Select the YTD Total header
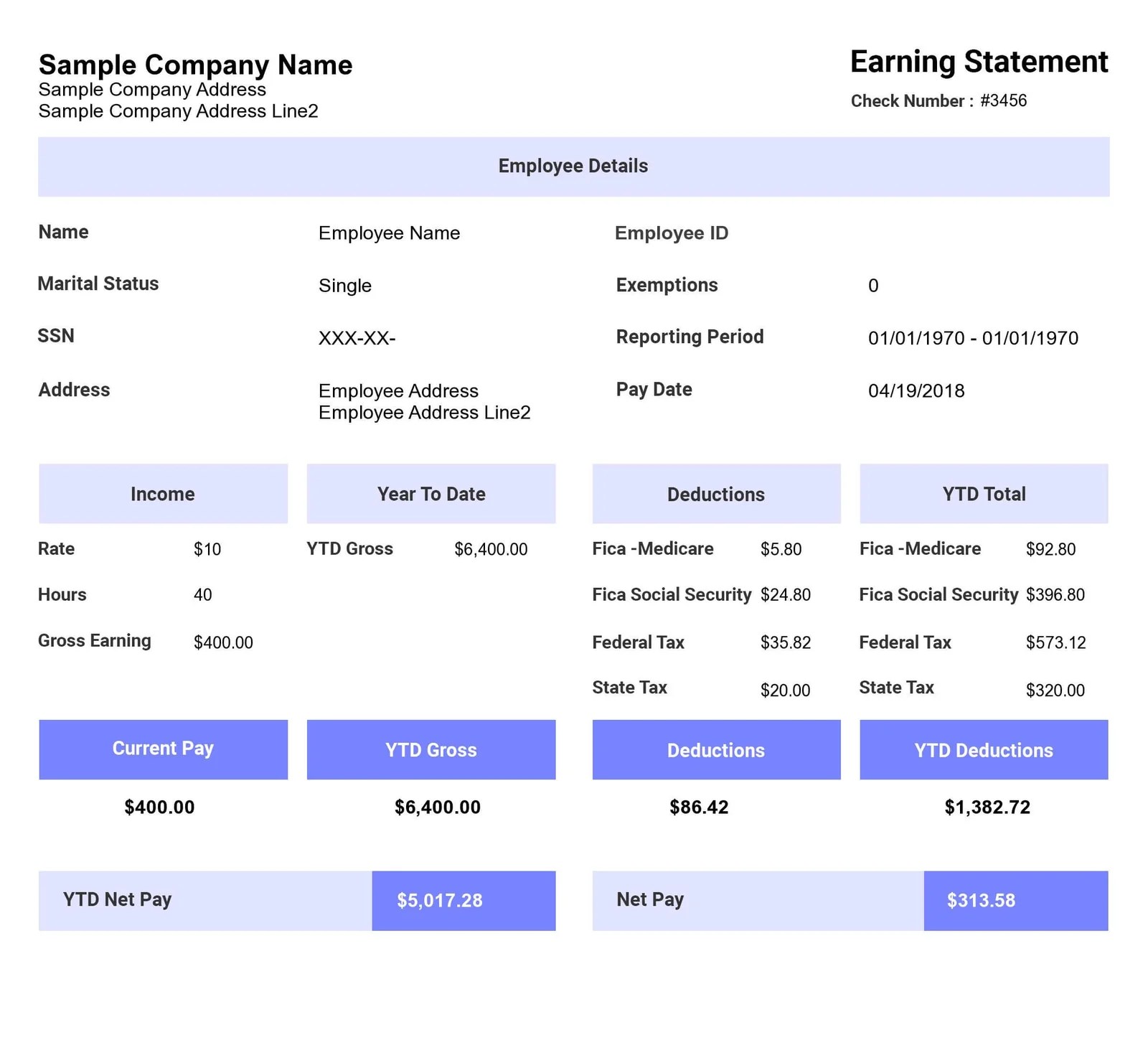The width and height of the screenshot is (1148, 1053). coord(984,493)
